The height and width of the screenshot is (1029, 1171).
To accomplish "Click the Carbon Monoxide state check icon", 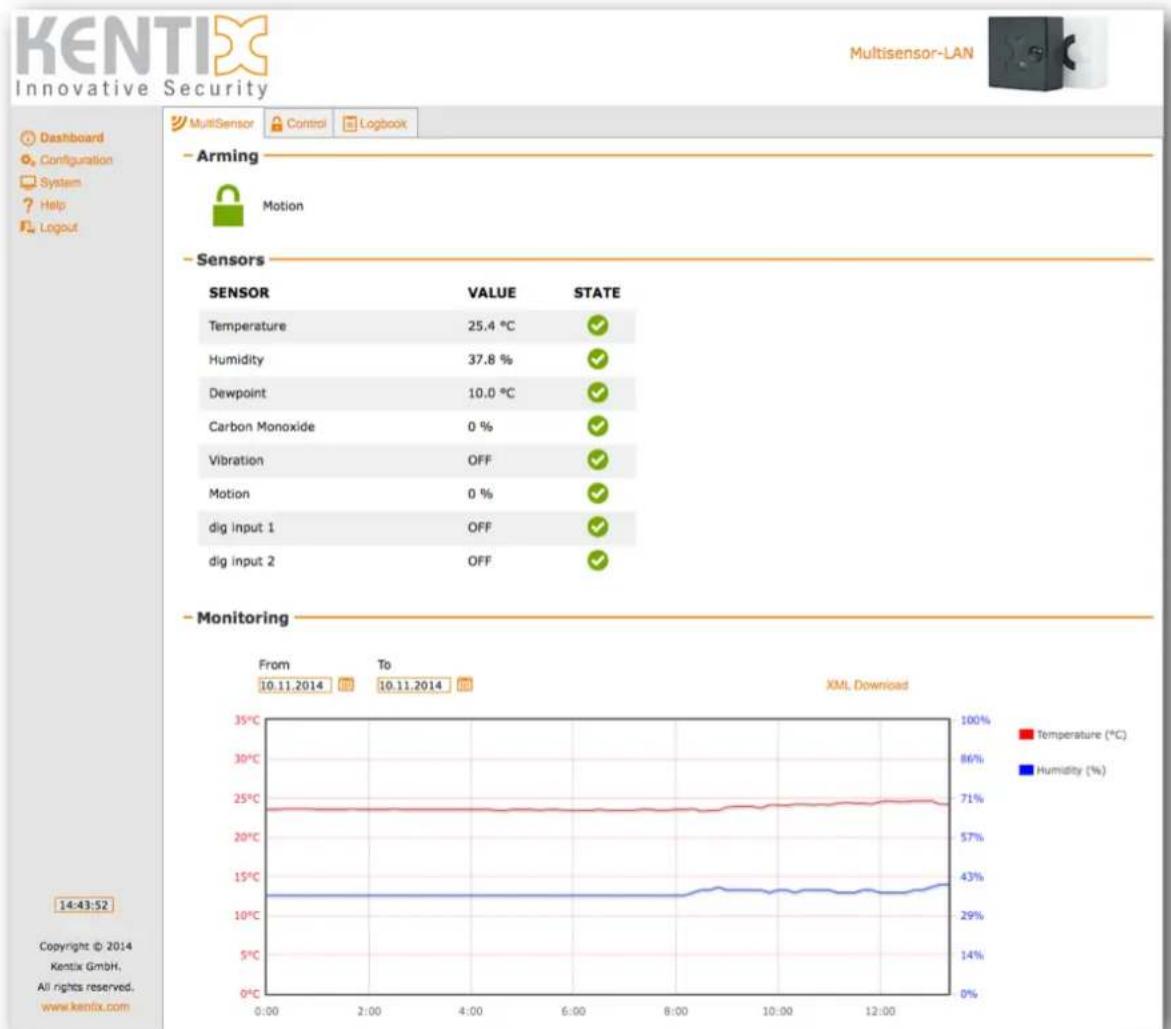I will [x=597, y=426].
